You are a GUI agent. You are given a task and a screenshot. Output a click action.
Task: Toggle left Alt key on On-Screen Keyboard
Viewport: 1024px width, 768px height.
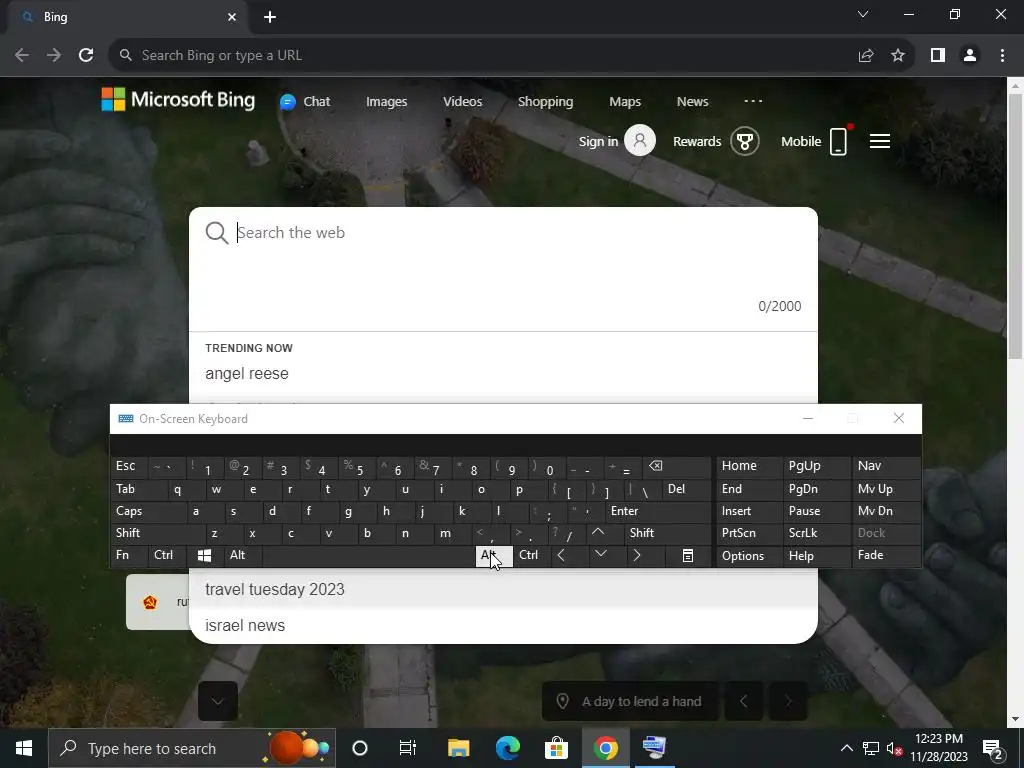244,555
